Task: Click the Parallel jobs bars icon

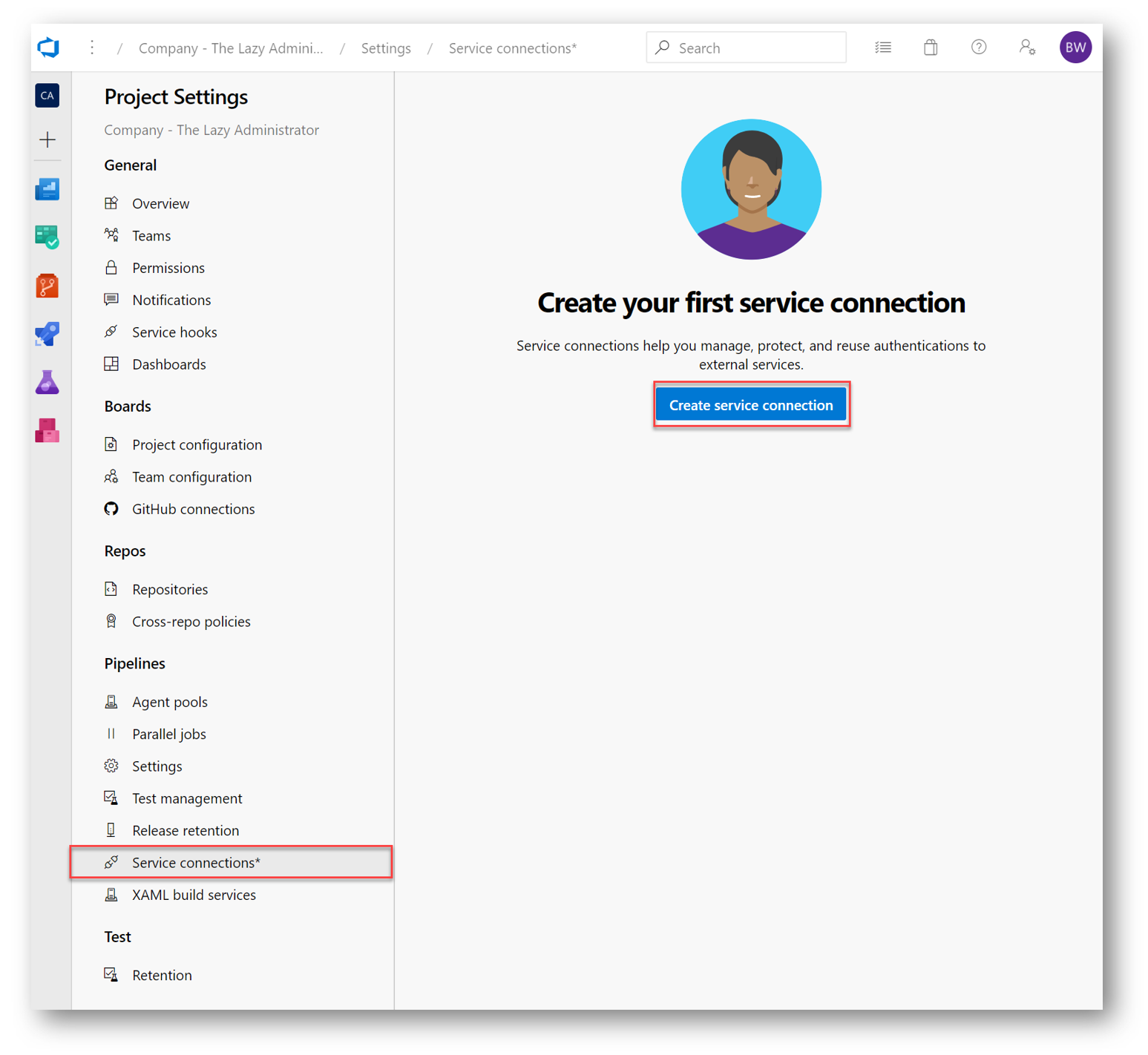Action: point(111,734)
